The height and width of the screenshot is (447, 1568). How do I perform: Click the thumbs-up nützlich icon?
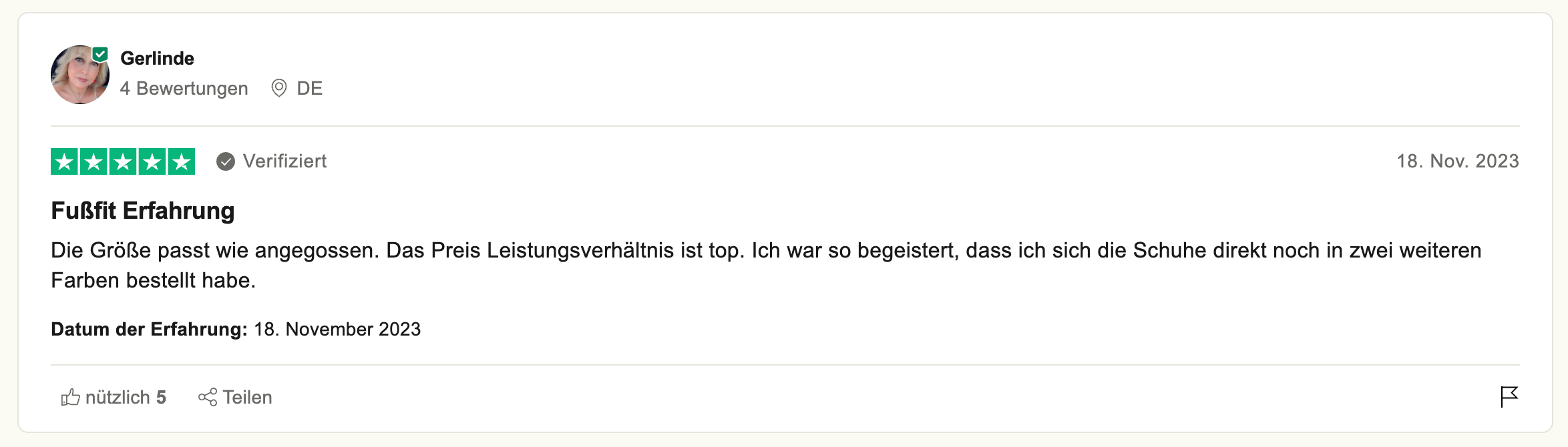point(70,398)
